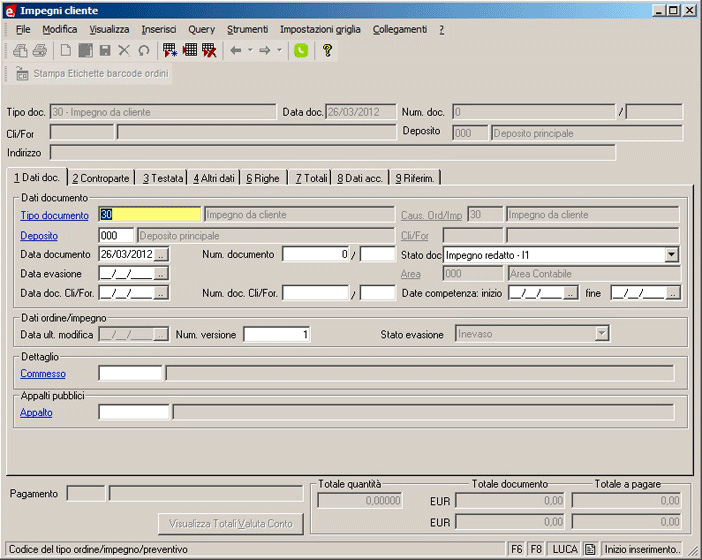Click Visualizza Totali Valuta Conto button
Screen dimensions: 702x560
click(x=231, y=523)
